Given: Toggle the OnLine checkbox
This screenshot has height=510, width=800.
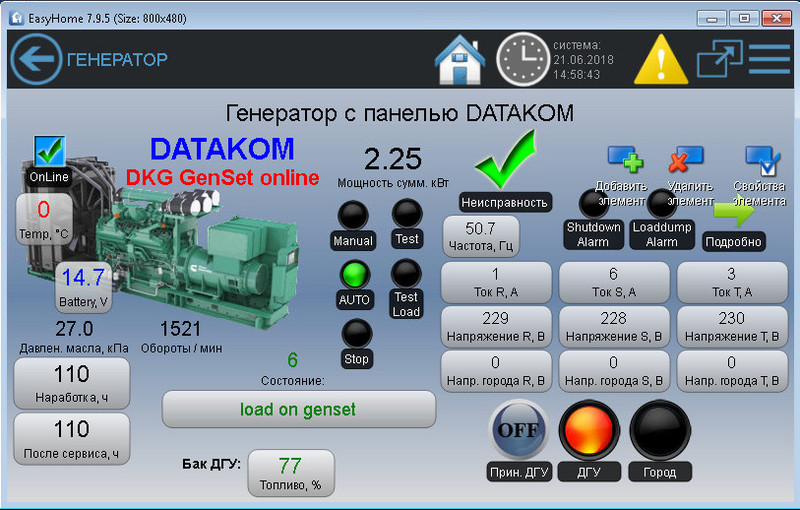Looking at the screenshot, I should pos(49,151).
